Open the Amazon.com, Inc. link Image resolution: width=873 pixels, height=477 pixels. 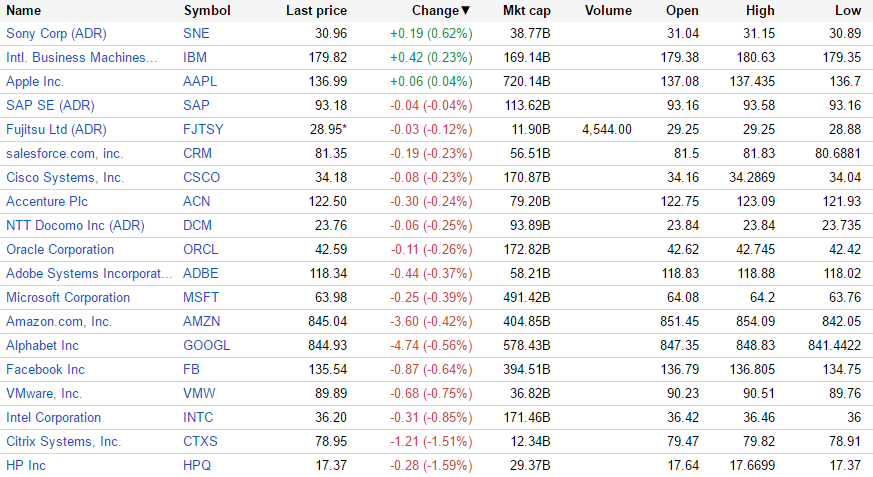[59, 321]
